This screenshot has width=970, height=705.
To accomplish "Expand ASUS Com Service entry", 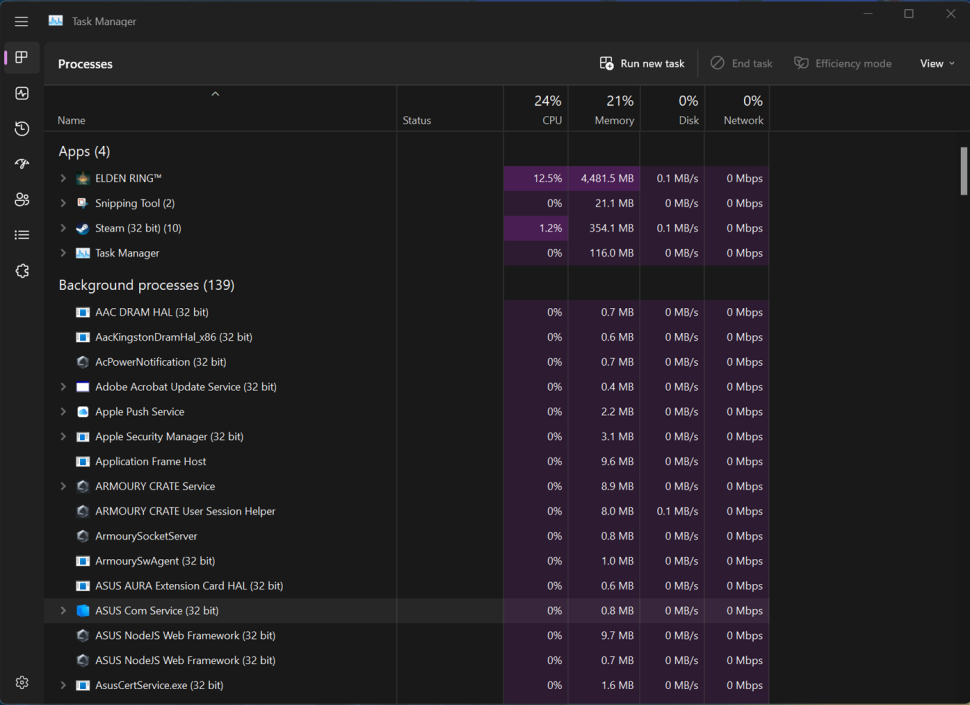I will pyautogui.click(x=63, y=610).
